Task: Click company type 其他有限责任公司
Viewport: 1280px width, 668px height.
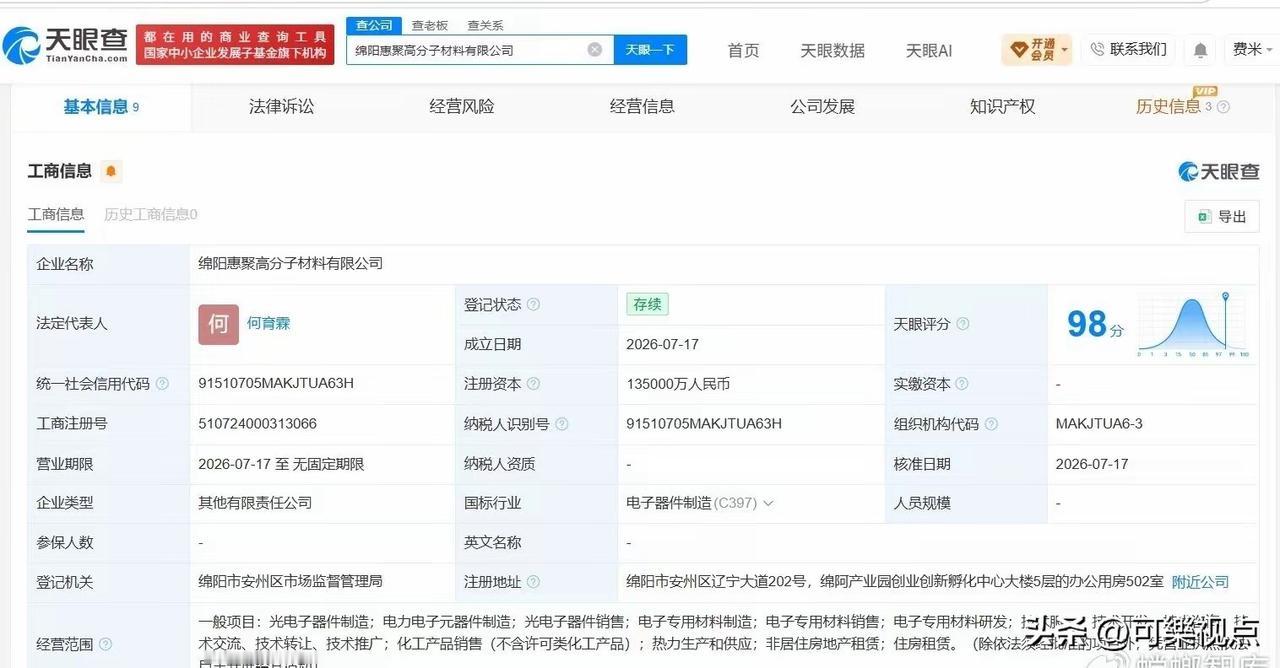Action: click(x=255, y=503)
